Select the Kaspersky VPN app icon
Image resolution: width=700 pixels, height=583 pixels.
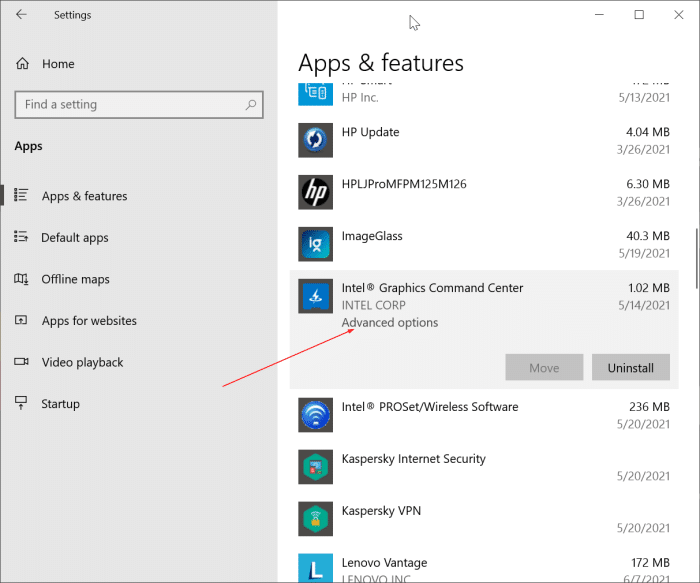tap(315, 519)
